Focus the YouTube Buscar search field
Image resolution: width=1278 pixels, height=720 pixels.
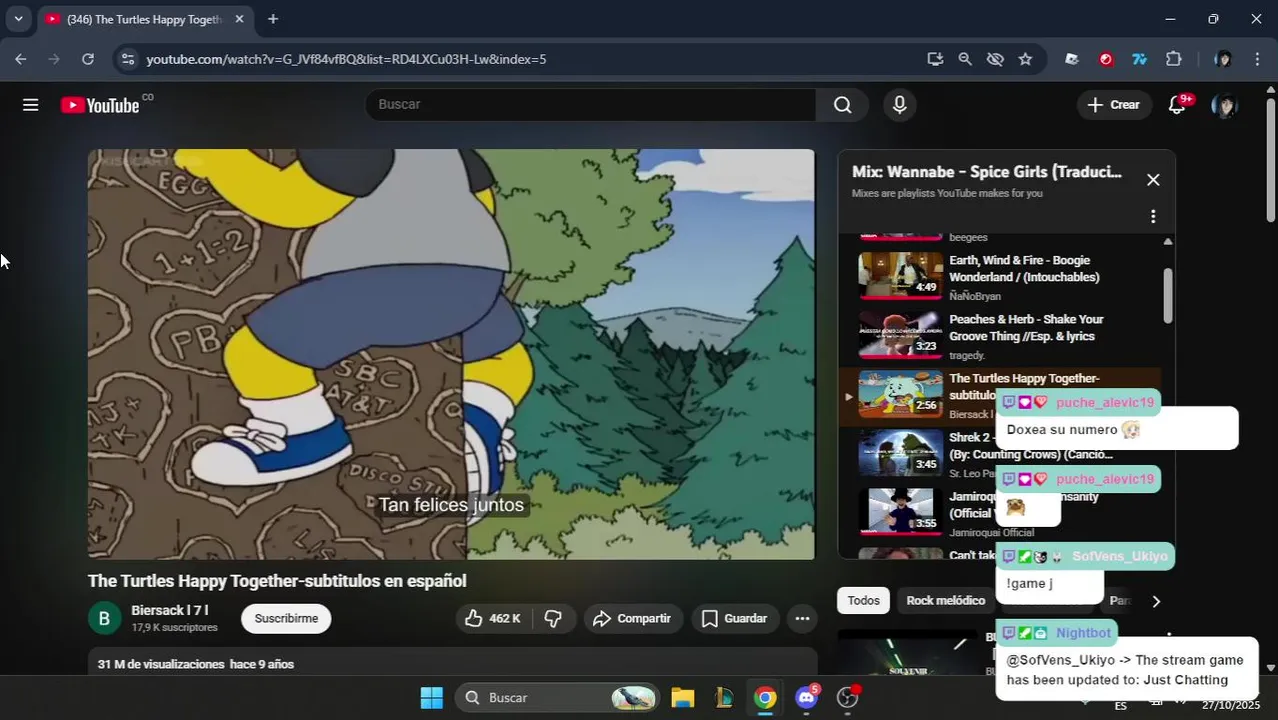pos(590,105)
